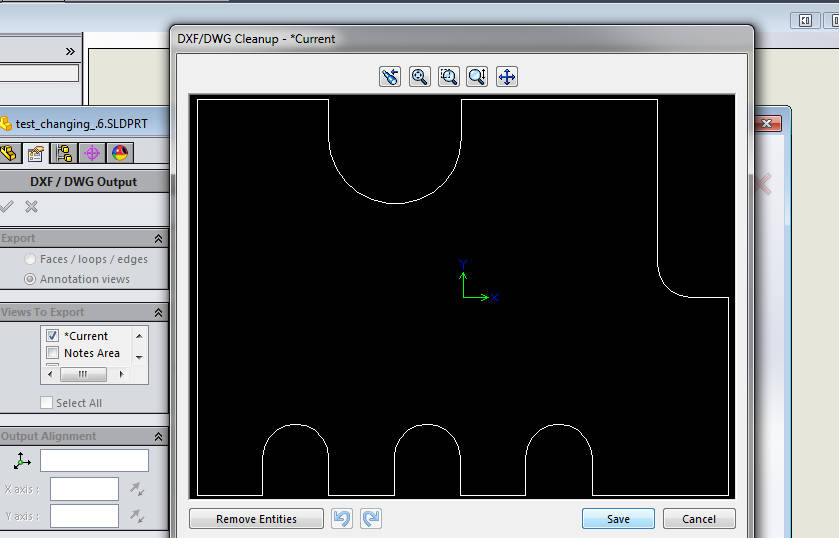Click the test_changing_.6.SLDPRT part name

(81, 124)
